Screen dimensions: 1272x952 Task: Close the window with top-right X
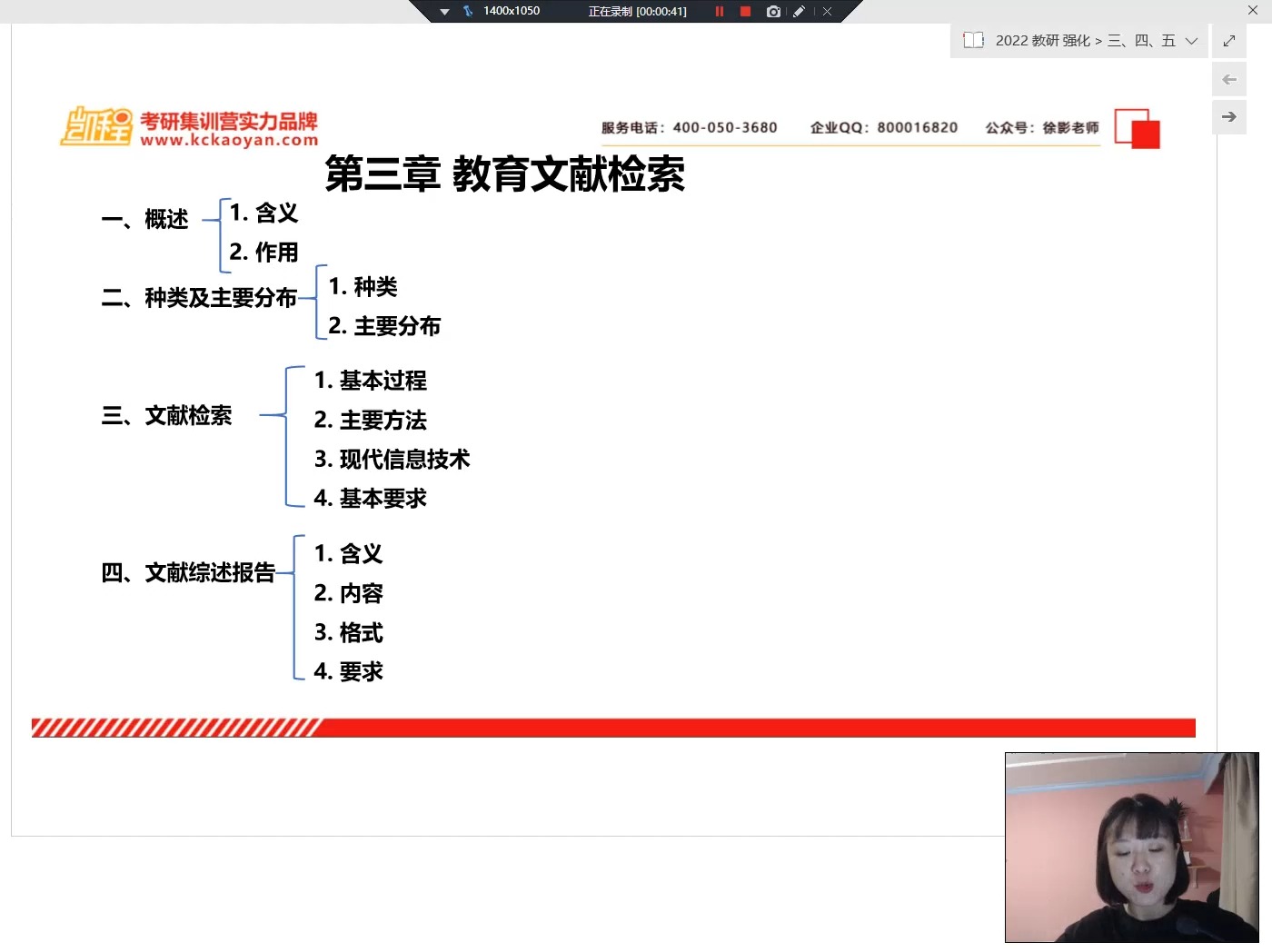pyautogui.click(x=1253, y=10)
